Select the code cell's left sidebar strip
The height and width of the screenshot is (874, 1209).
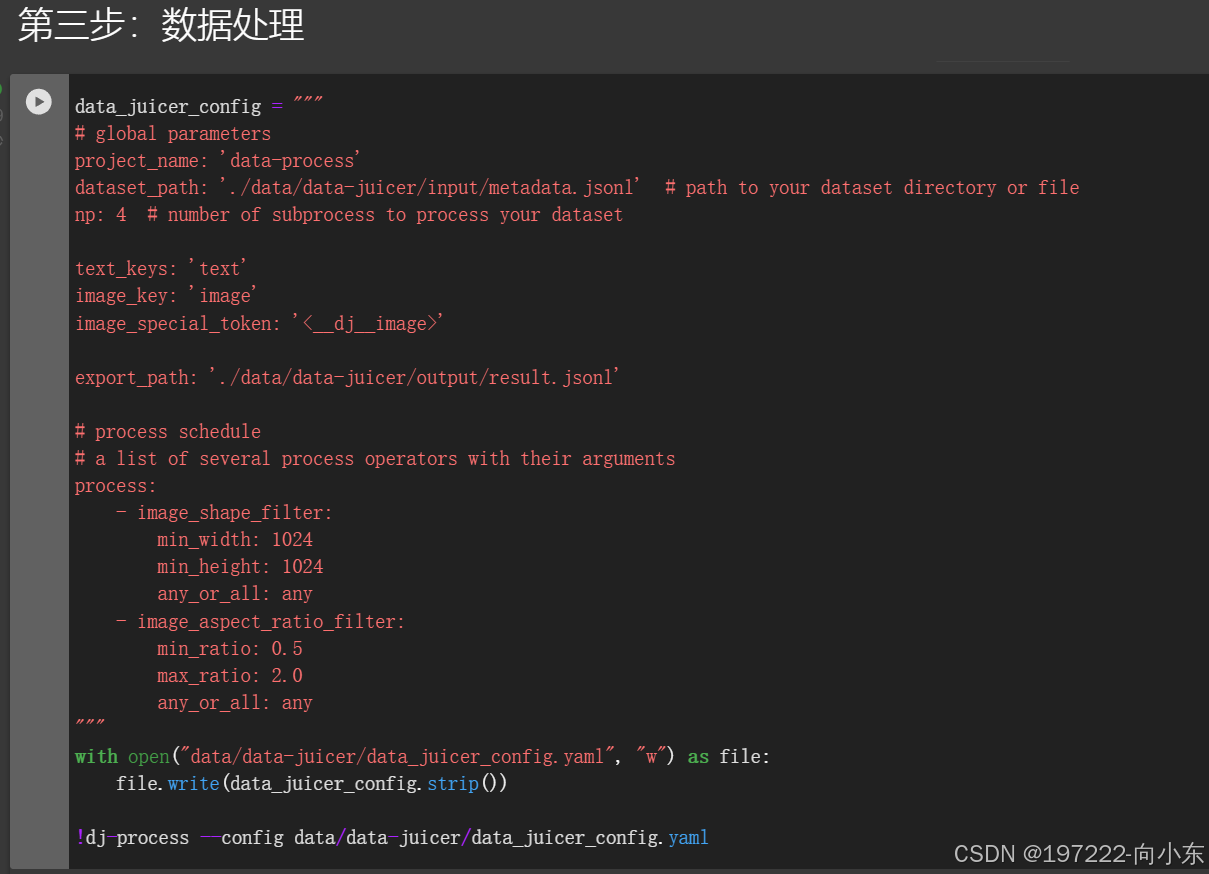point(39,470)
